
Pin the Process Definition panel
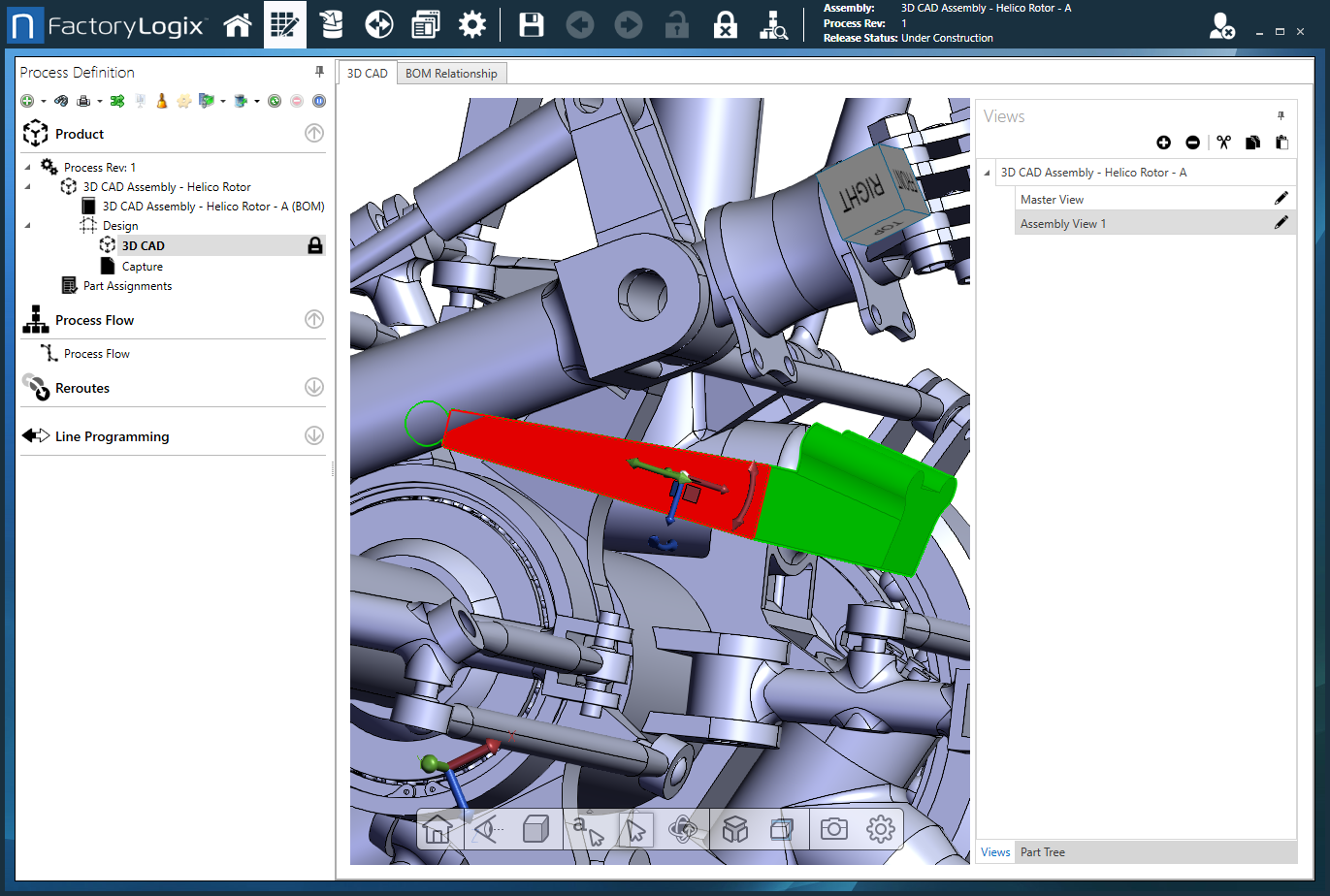coord(318,72)
